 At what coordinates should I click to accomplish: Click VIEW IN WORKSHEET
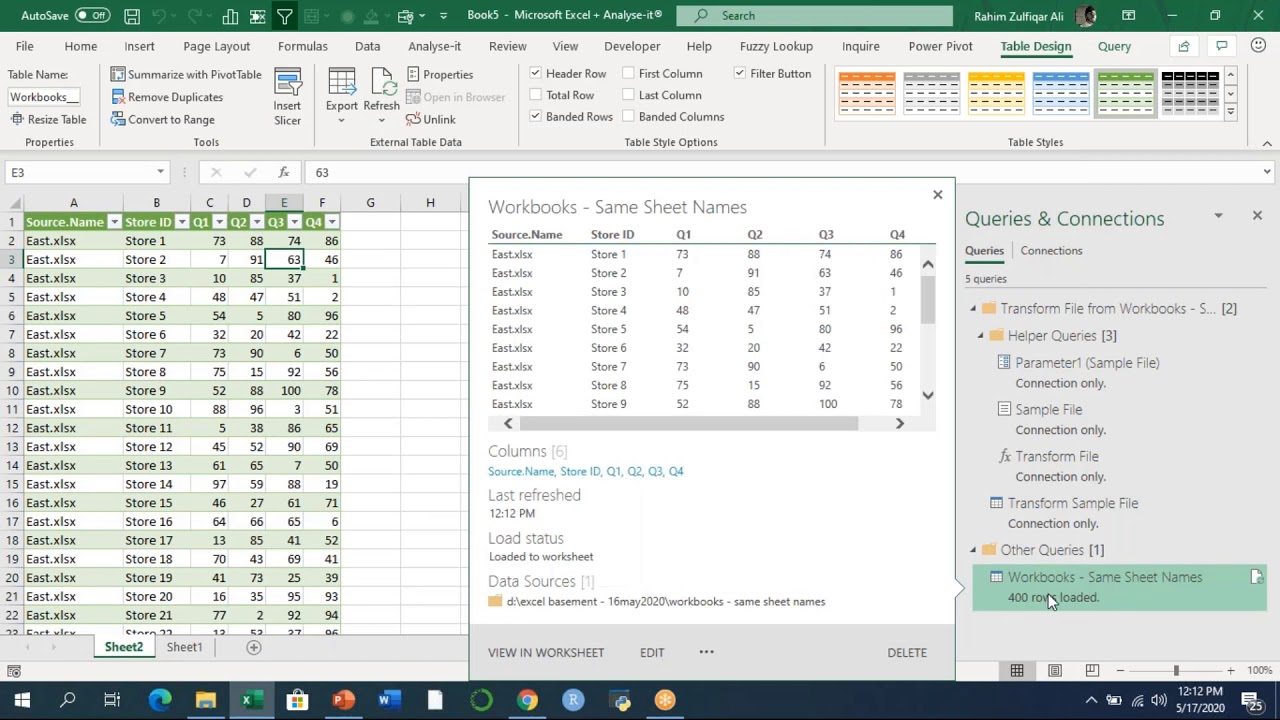pos(546,652)
